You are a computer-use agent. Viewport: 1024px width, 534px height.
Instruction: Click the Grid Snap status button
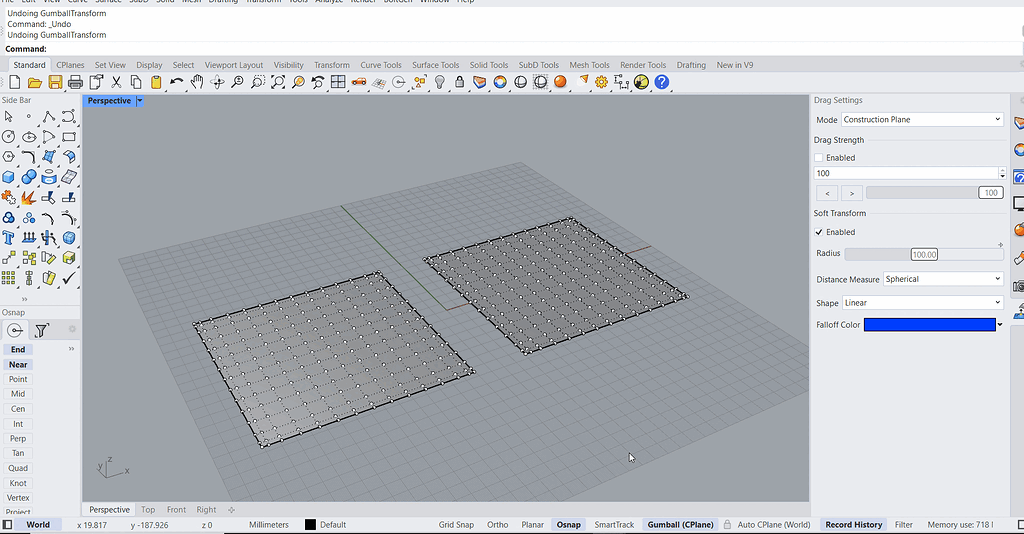click(456, 525)
